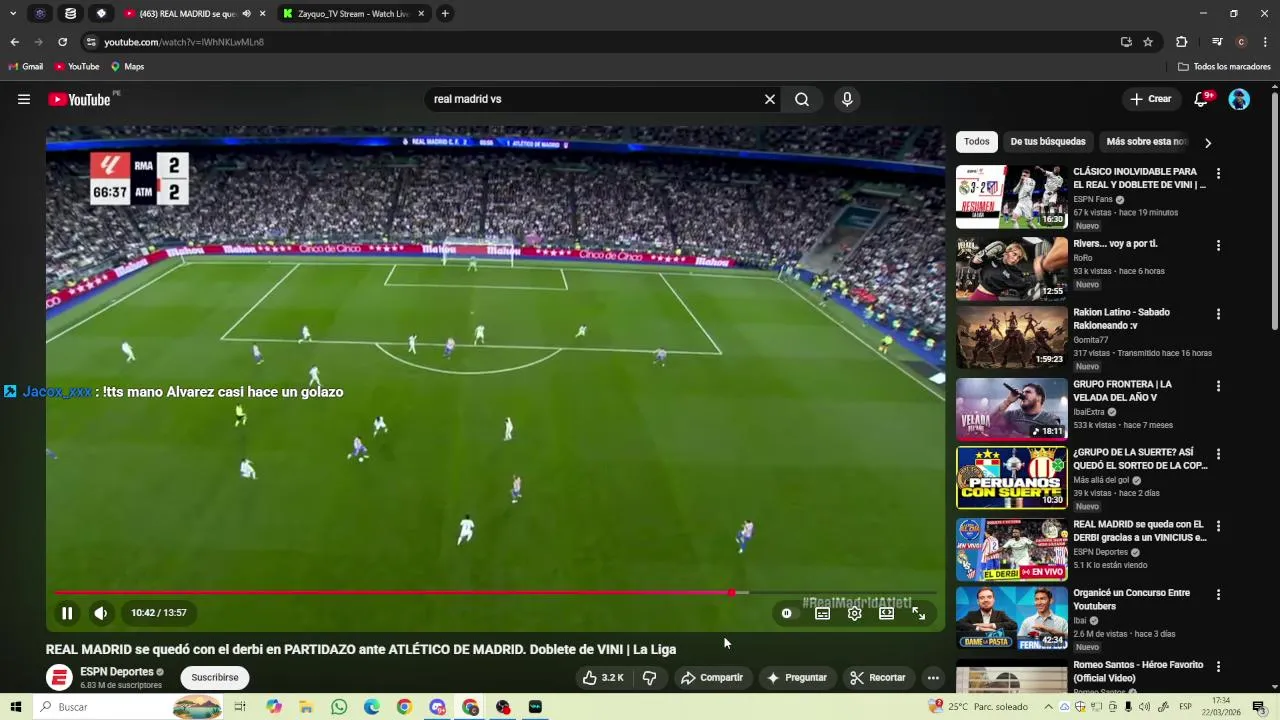Open options for 'CLÁSICO INOLVIDABLE' video
Image resolution: width=1280 pixels, height=720 pixels.
pos(1218,174)
